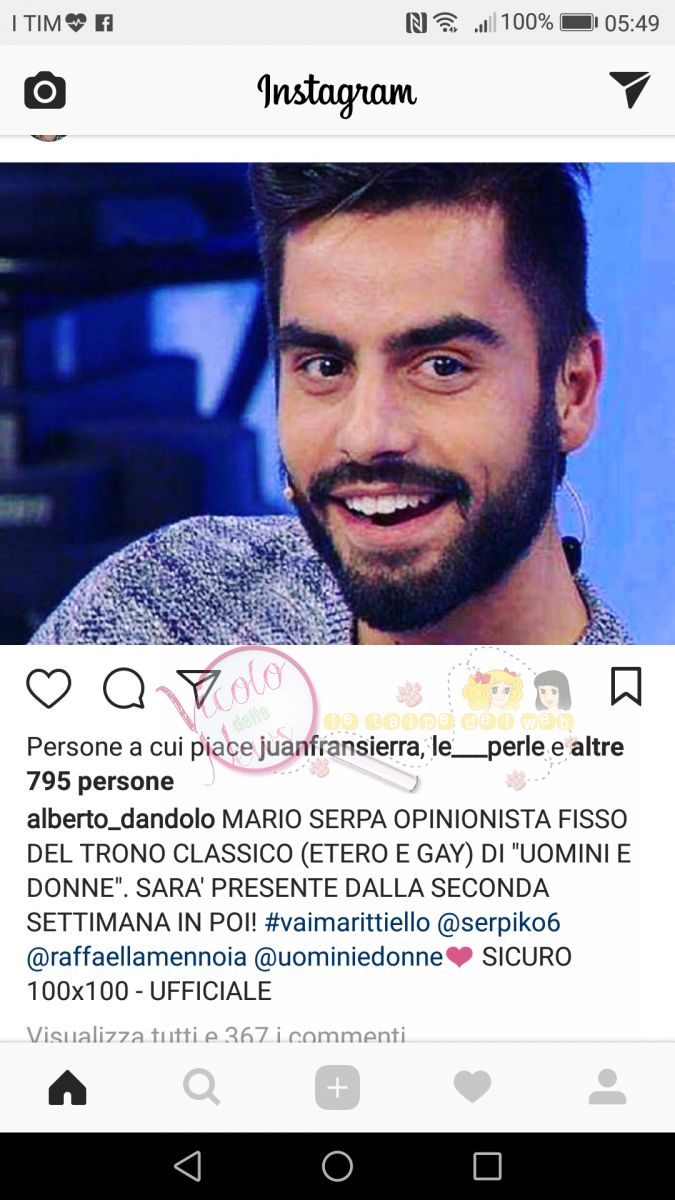Save post with bookmark icon
The width and height of the screenshot is (675, 1200).
coord(626,687)
